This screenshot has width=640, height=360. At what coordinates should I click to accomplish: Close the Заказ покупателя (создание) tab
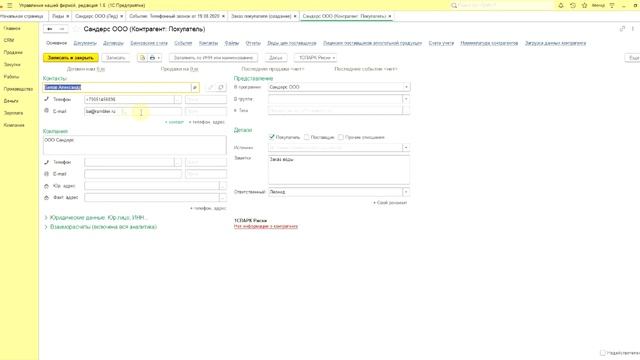[x=295, y=16]
